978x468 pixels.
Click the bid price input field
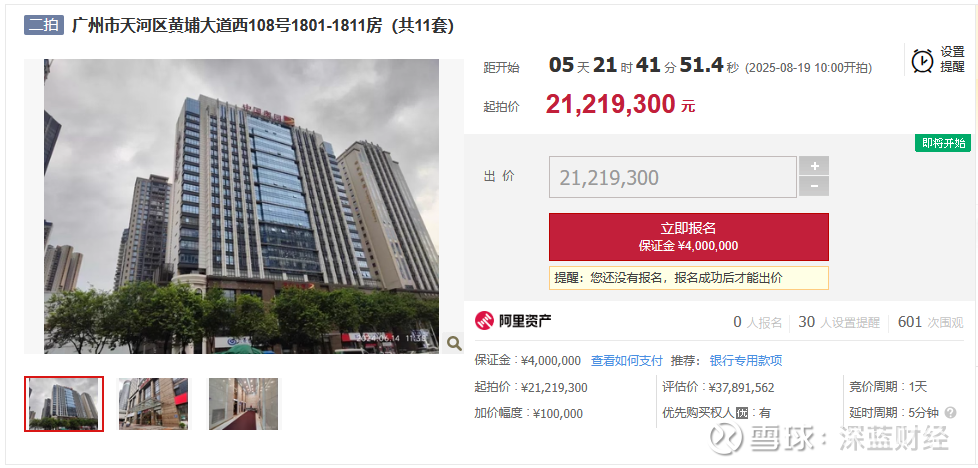(x=673, y=177)
